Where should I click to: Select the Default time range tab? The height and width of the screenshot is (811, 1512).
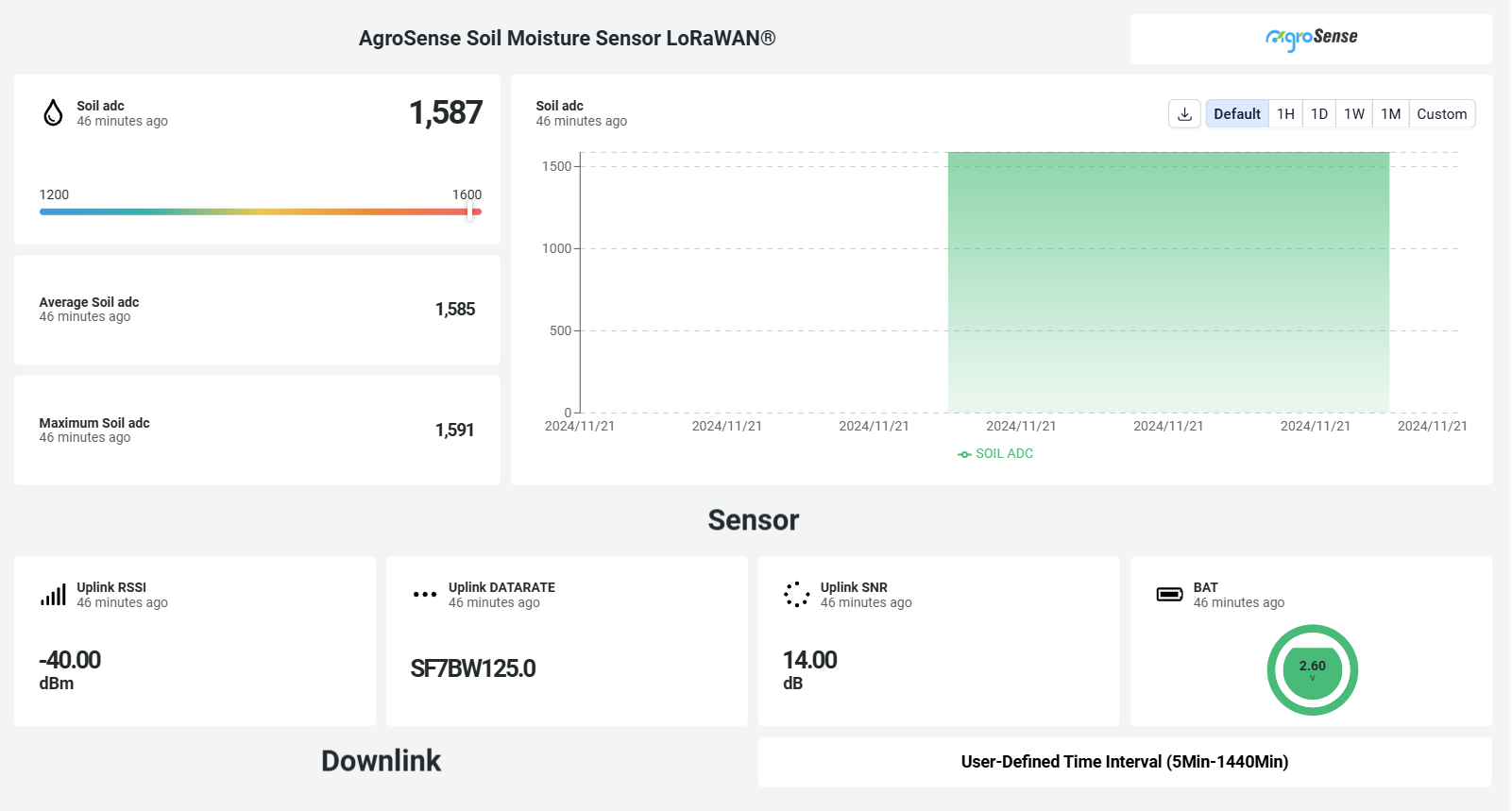pyautogui.click(x=1237, y=114)
